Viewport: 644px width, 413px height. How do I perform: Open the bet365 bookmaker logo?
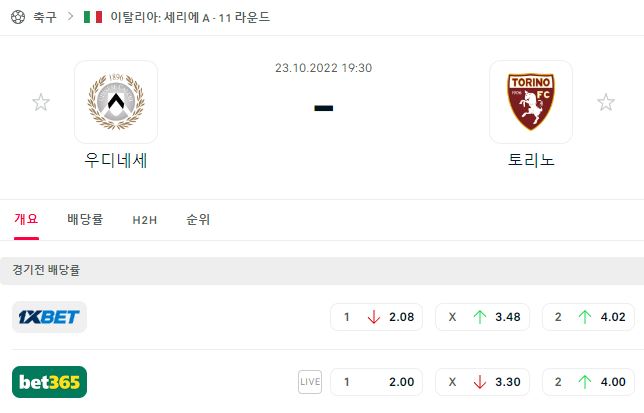49,382
